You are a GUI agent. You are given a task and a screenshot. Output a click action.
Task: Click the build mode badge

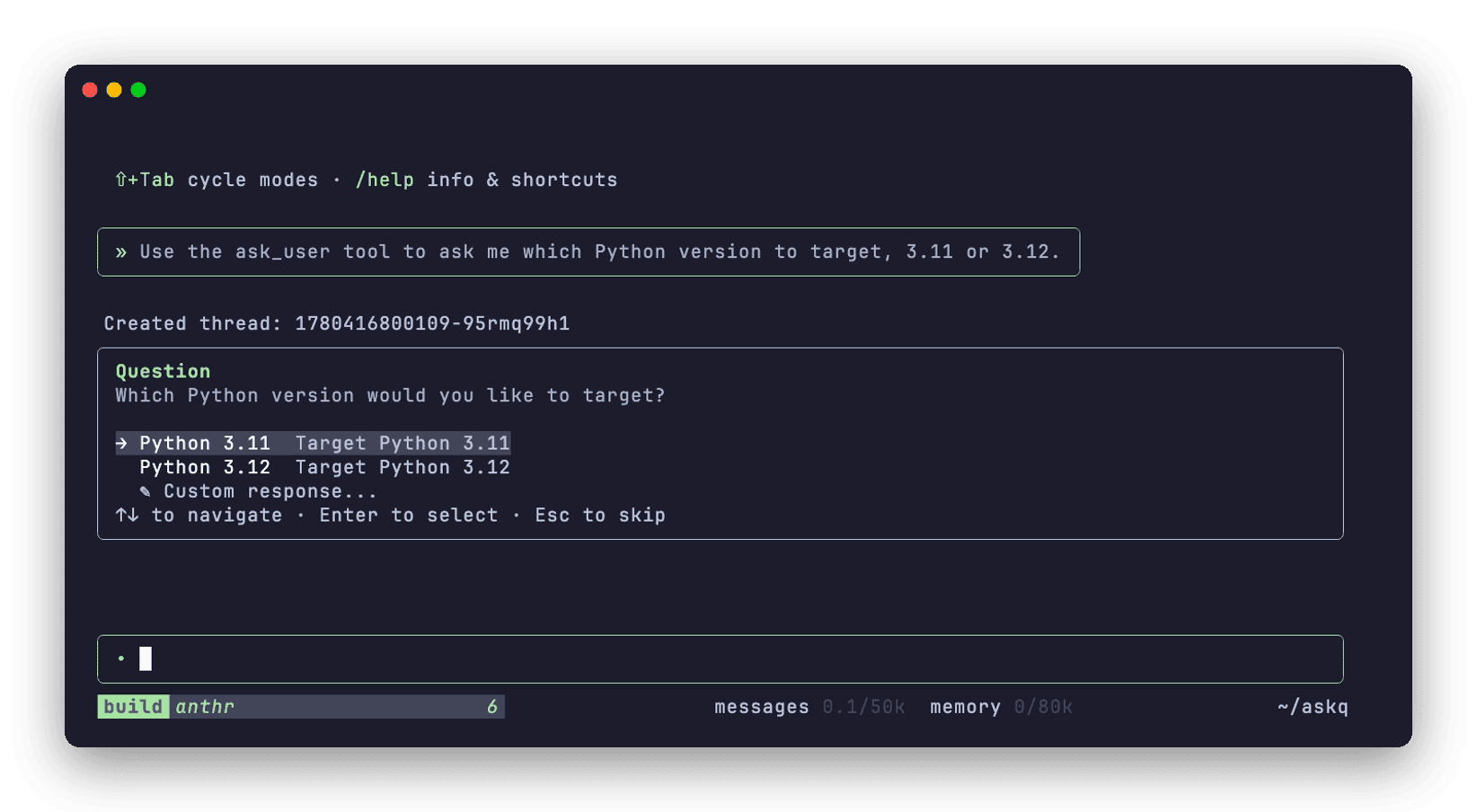click(x=133, y=707)
